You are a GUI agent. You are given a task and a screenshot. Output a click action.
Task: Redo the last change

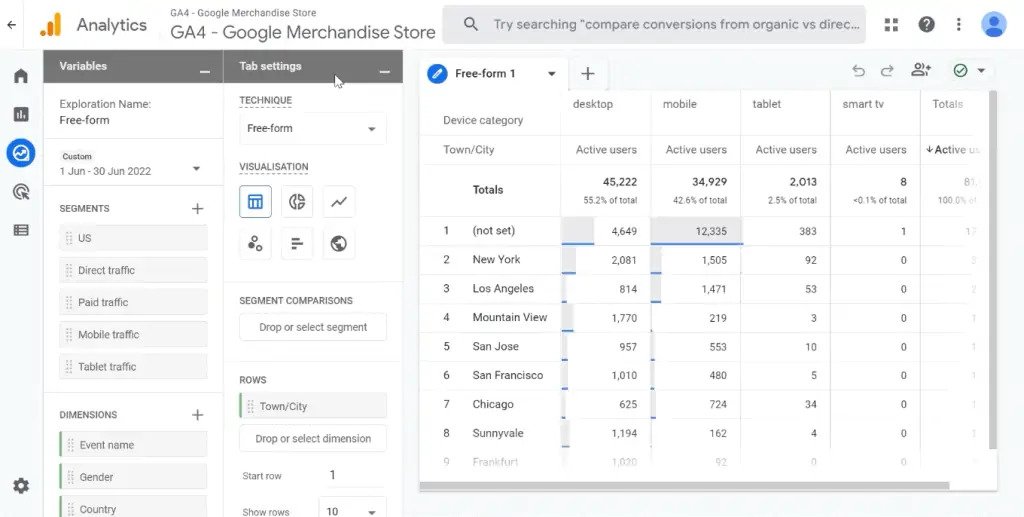(887, 71)
